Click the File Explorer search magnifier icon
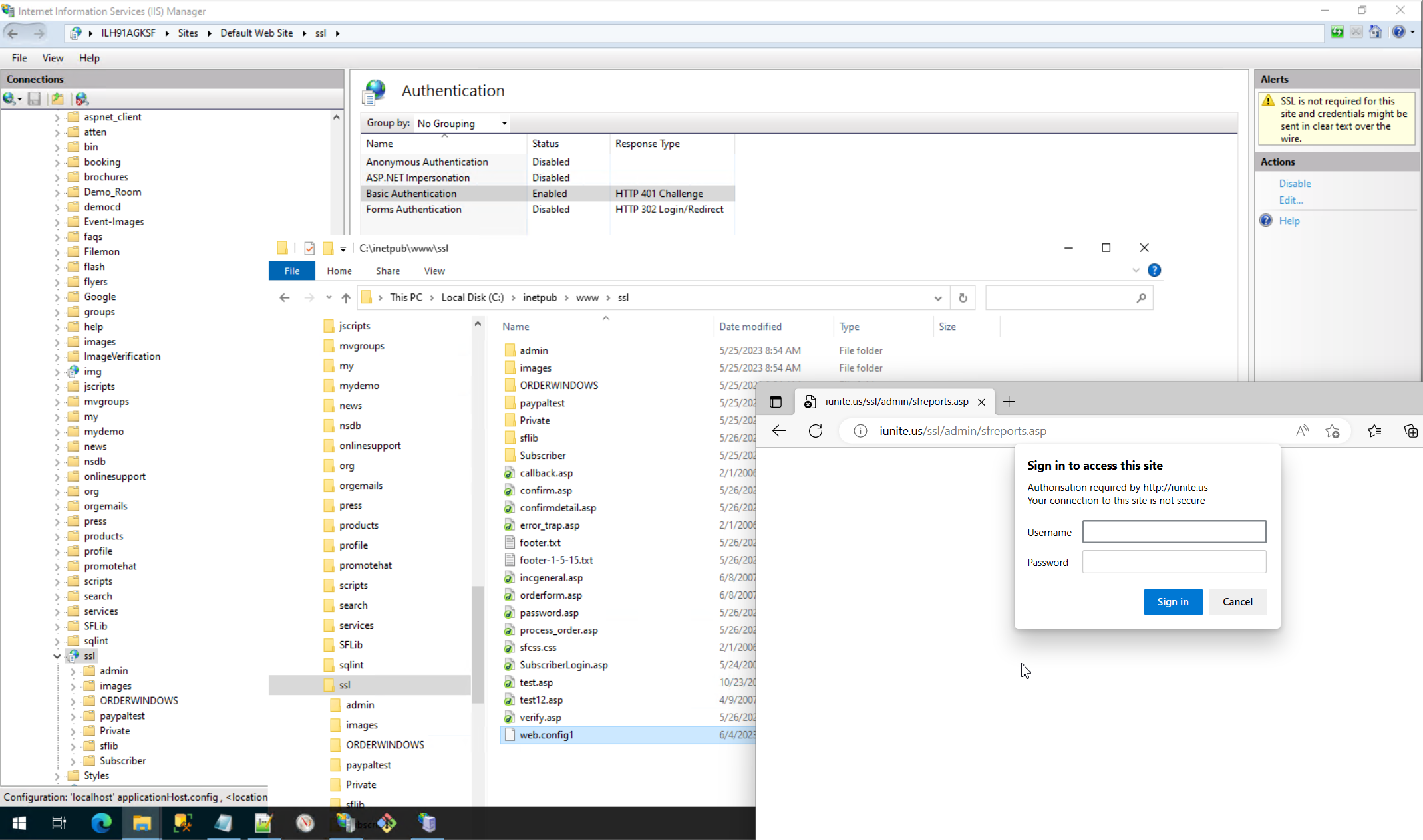 click(1141, 298)
